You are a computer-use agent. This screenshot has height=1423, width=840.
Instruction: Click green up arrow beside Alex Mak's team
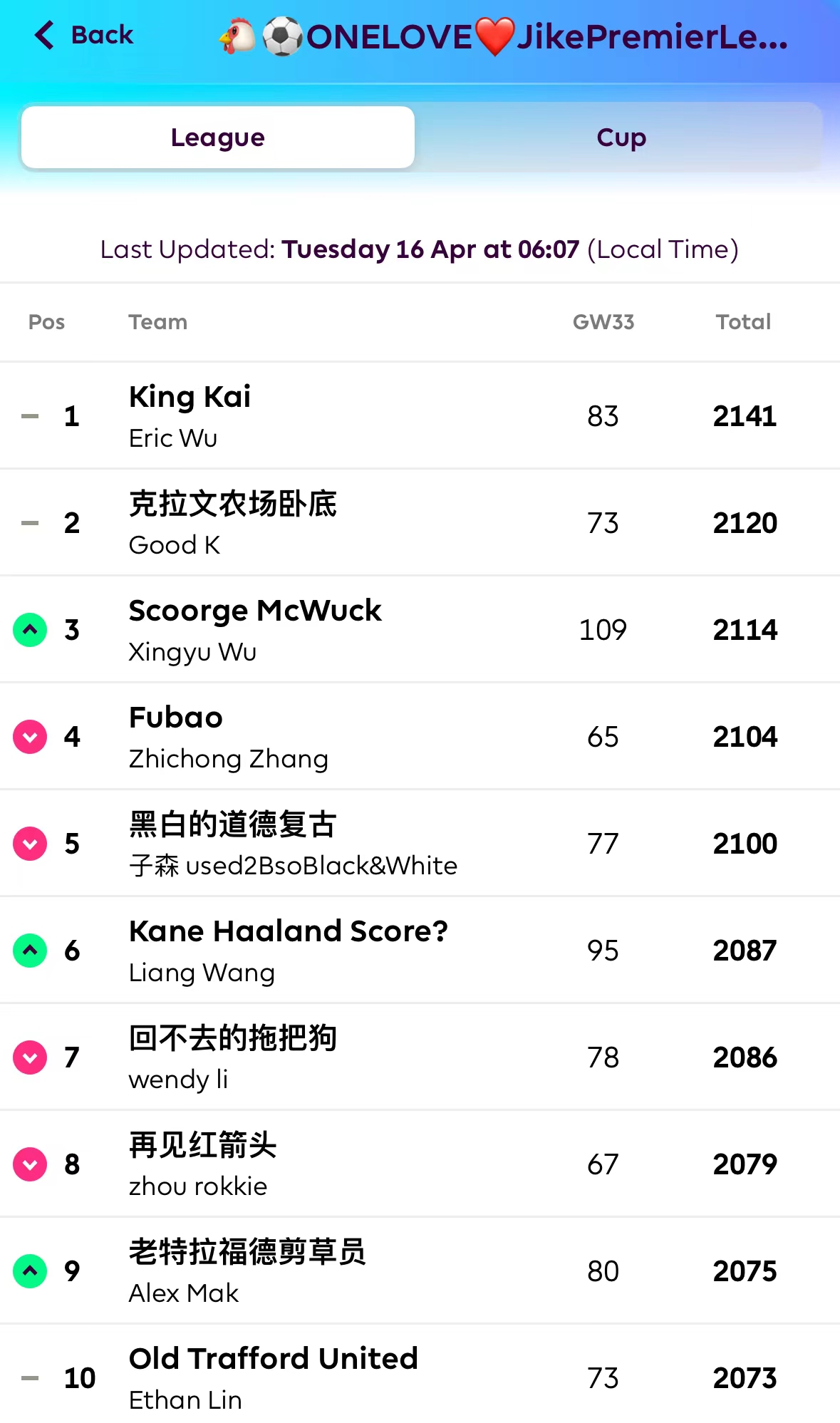point(30,1271)
